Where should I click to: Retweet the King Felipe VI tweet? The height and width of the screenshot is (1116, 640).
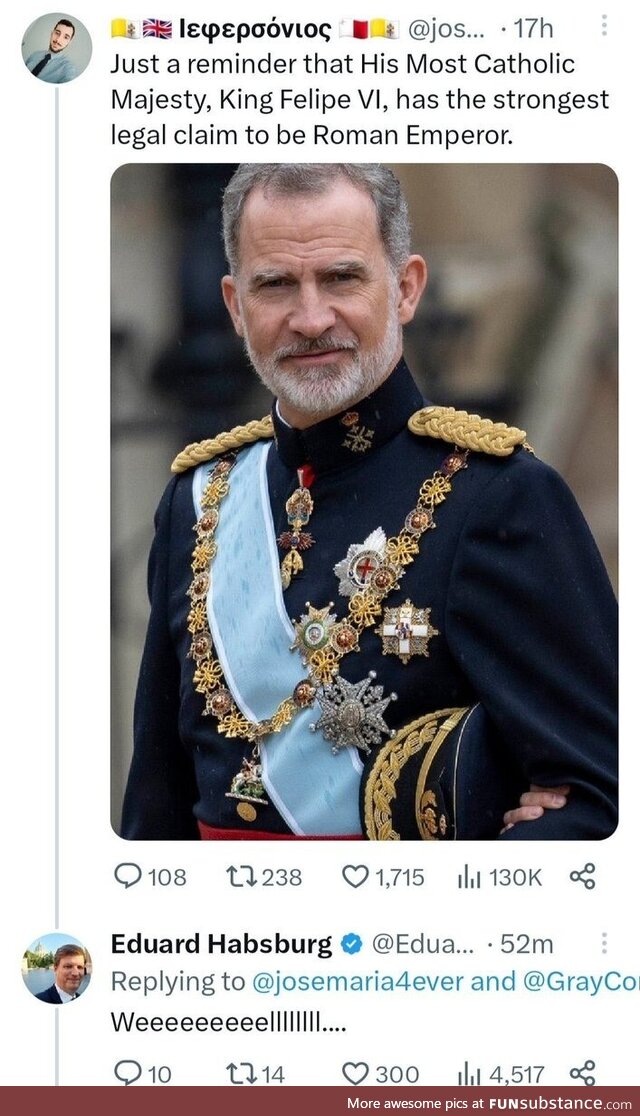tap(241, 877)
